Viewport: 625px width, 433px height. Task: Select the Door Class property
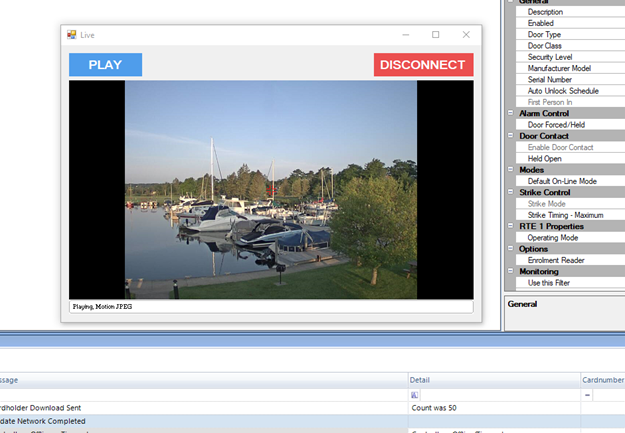(x=570, y=46)
